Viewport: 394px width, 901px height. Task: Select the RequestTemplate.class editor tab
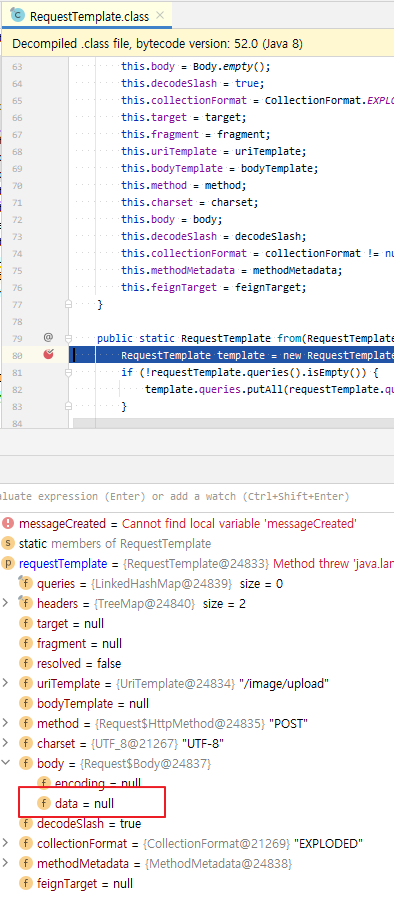[86, 16]
